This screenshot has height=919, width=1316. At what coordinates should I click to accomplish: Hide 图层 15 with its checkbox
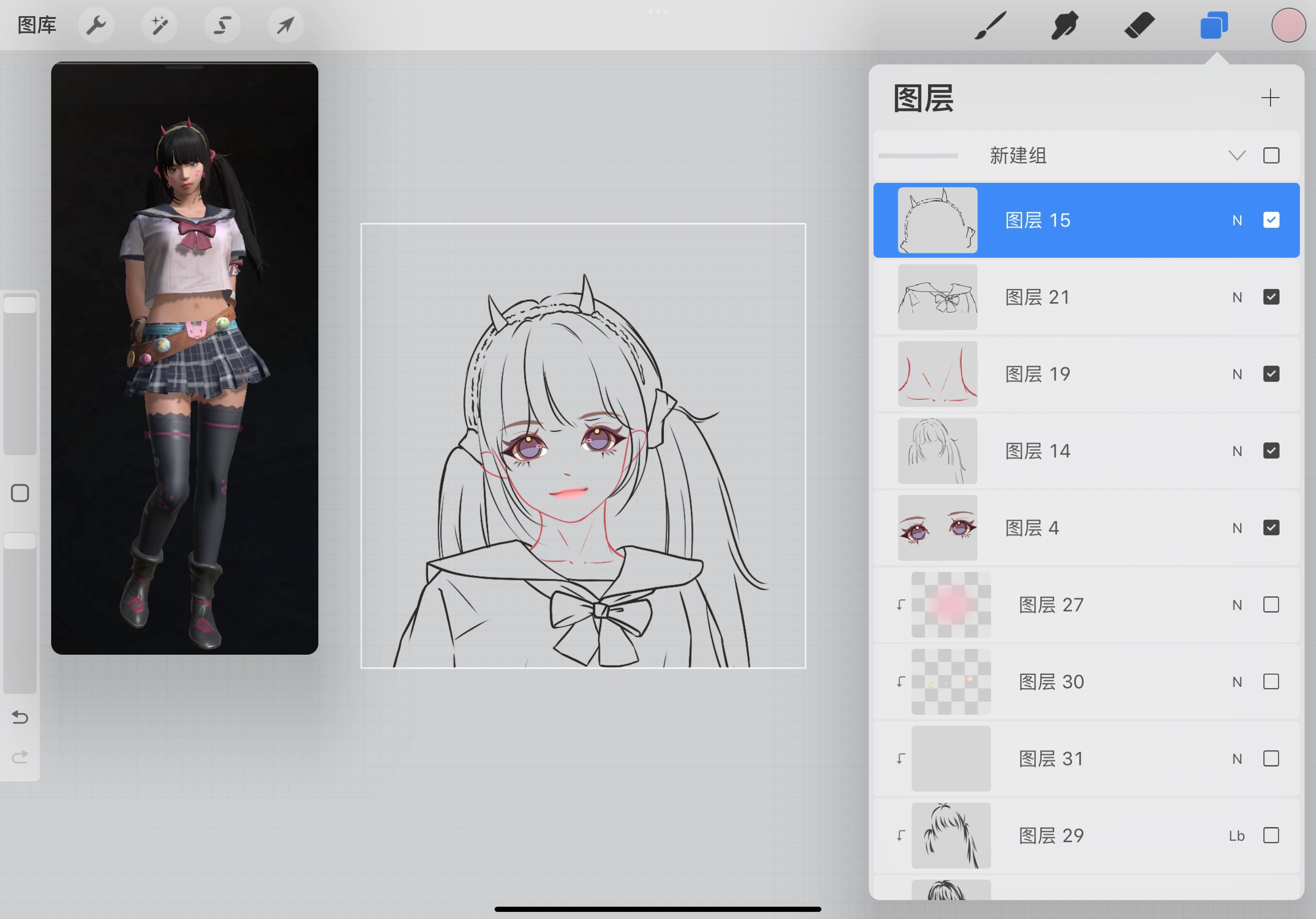coord(1271,220)
